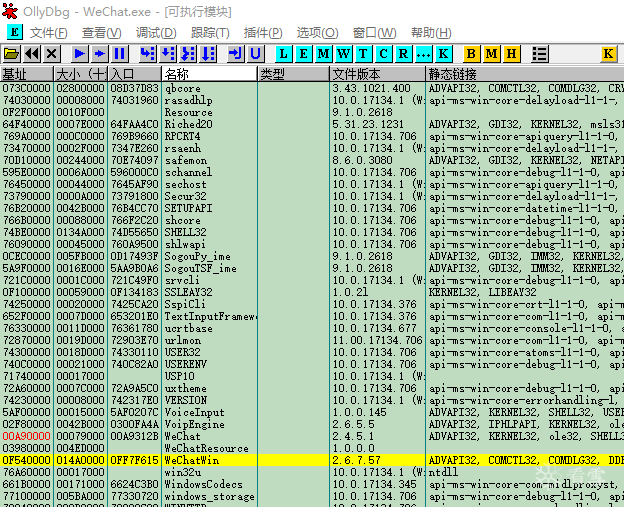Open file with folder toolbar icon
Image resolution: width=624 pixels, height=507 pixels.
(x=11, y=54)
